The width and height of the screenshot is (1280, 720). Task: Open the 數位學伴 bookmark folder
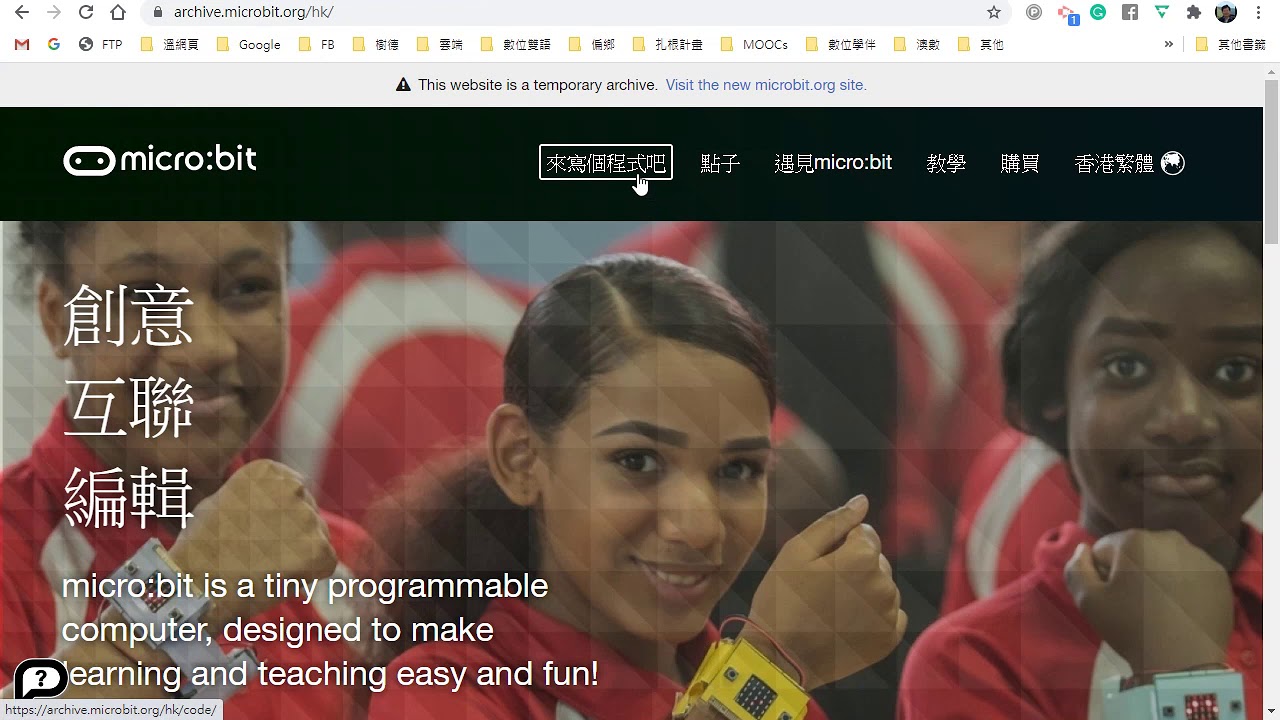841,44
